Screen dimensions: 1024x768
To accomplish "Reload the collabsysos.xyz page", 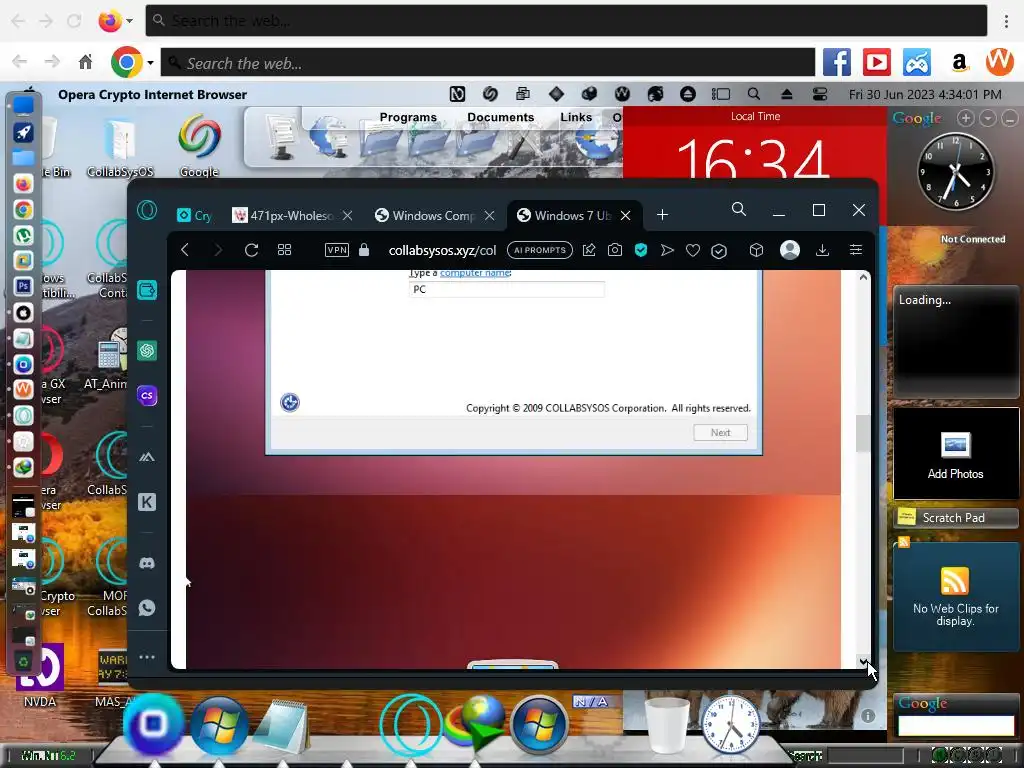I will [x=251, y=250].
